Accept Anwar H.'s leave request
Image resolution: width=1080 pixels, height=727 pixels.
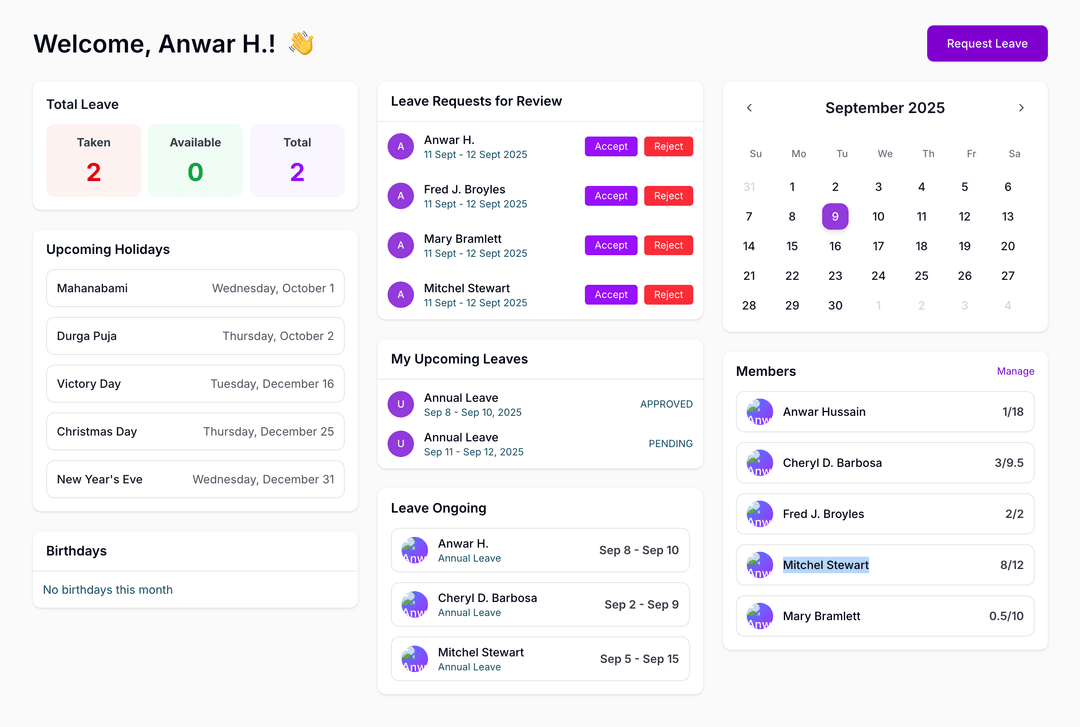point(611,147)
